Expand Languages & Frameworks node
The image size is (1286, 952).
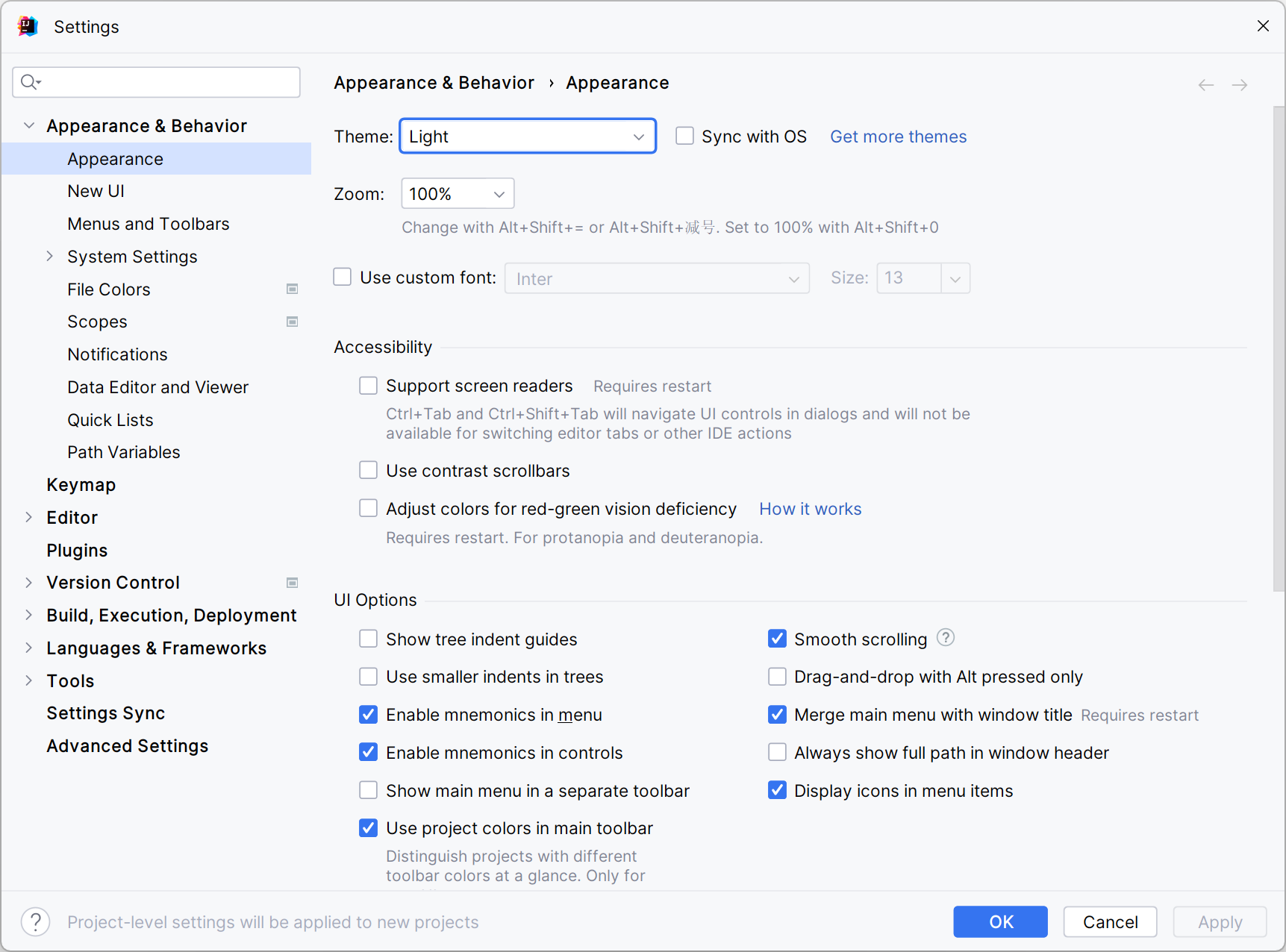click(29, 648)
